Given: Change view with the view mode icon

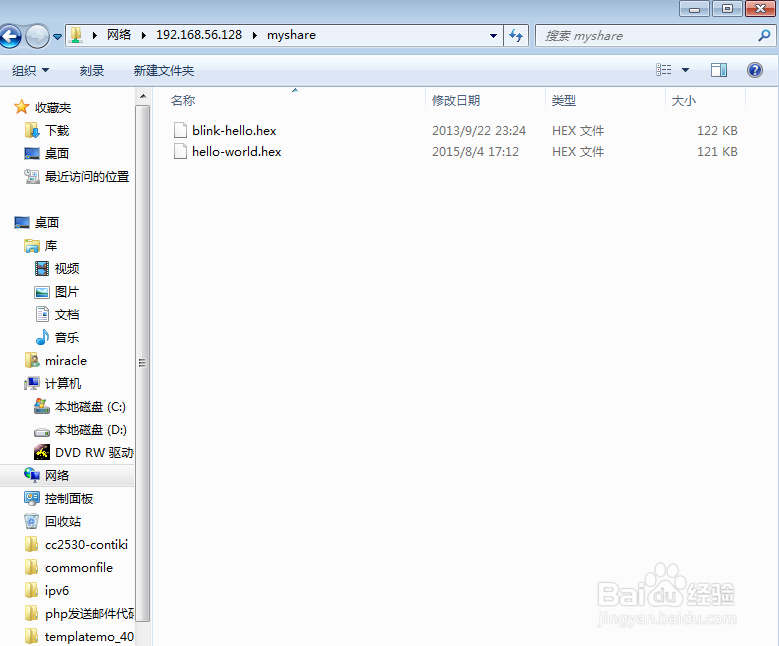Looking at the screenshot, I should (664, 70).
